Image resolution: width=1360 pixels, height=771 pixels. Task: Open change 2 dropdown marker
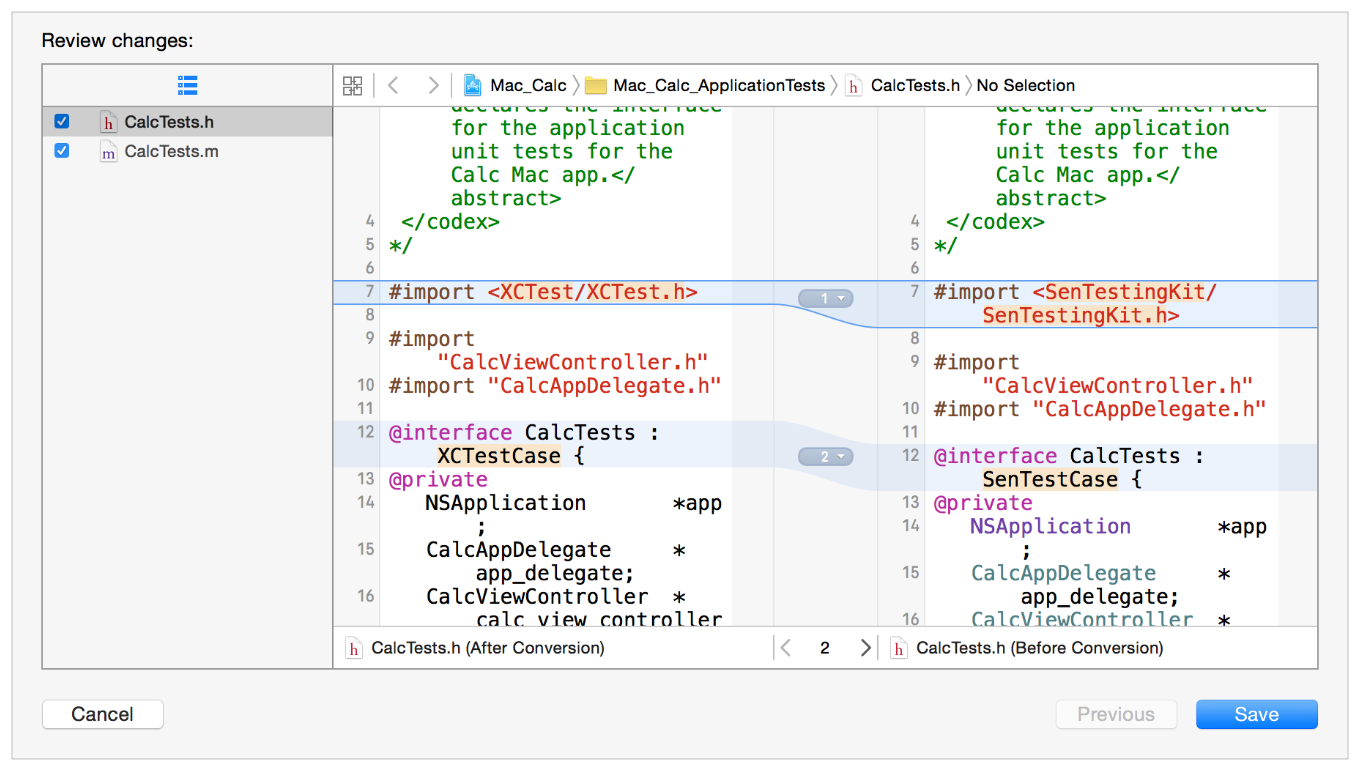point(825,457)
